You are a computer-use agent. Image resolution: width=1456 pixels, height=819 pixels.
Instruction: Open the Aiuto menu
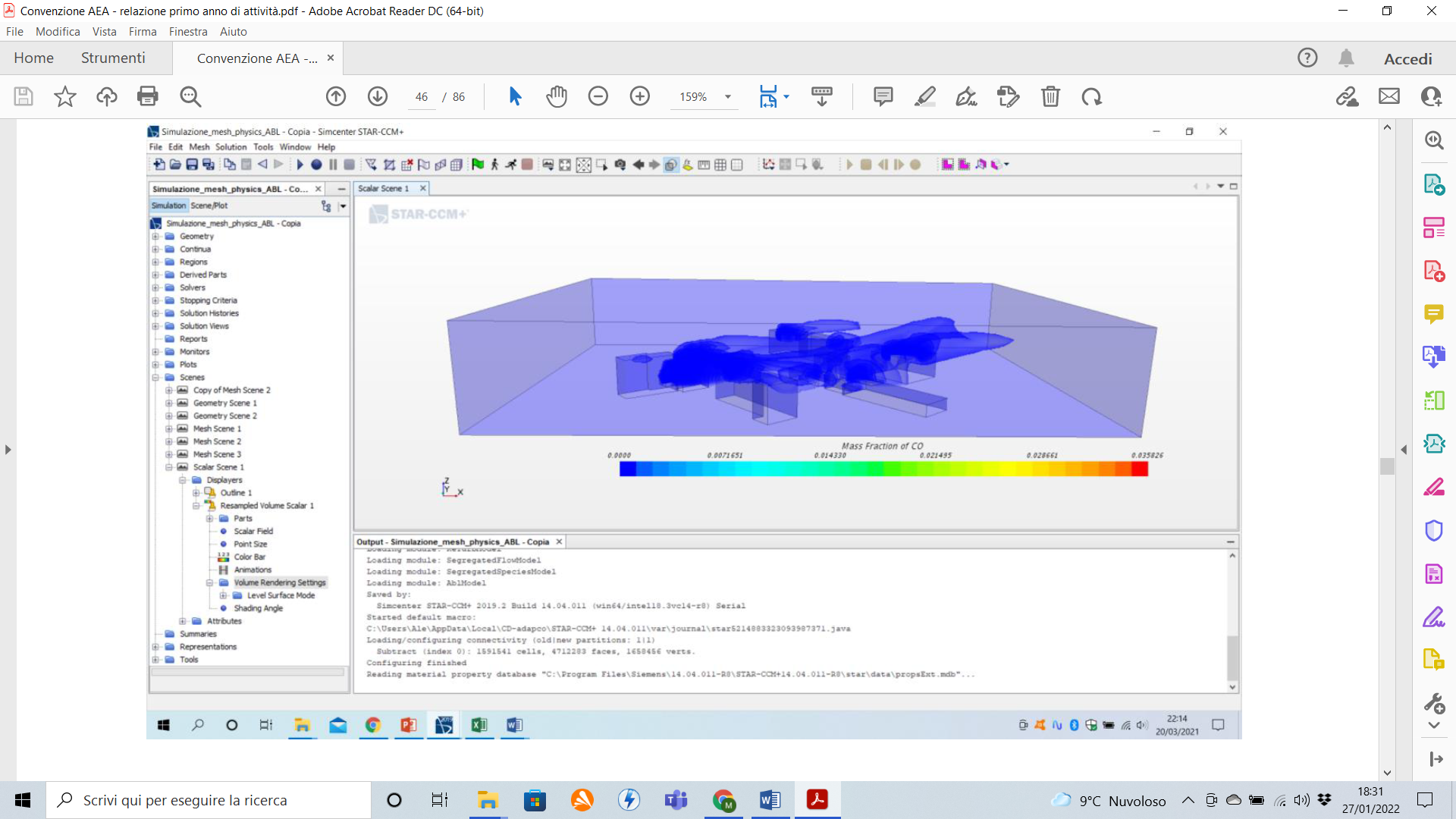pyautogui.click(x=234, y=32)
